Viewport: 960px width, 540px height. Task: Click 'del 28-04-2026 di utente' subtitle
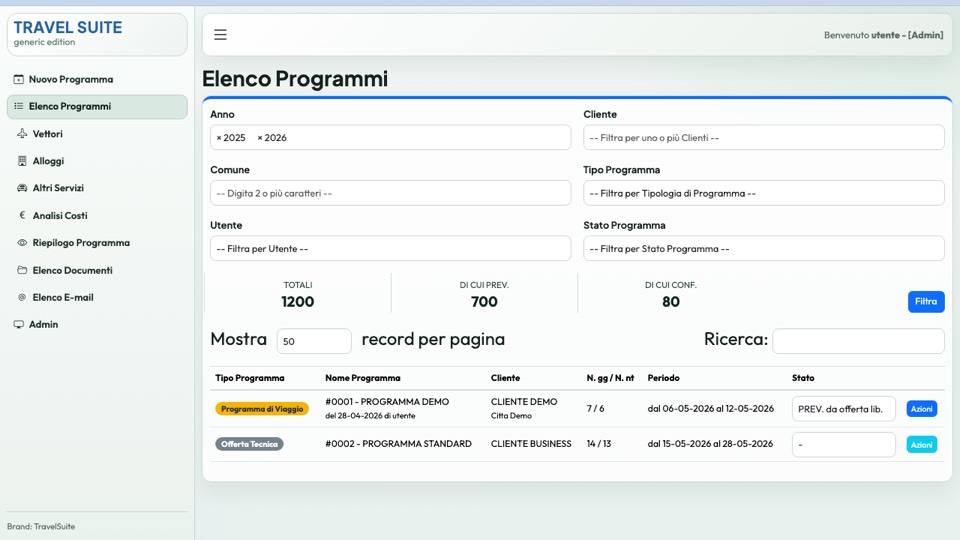coord(370,416)
